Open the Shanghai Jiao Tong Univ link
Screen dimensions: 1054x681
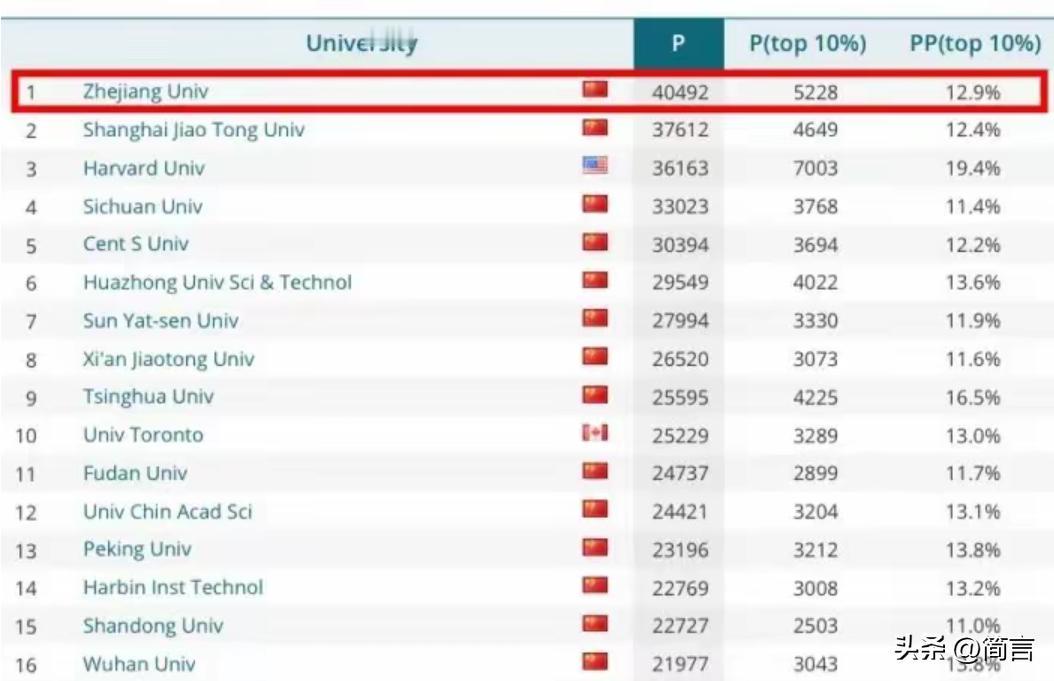[x=194, y=130]
